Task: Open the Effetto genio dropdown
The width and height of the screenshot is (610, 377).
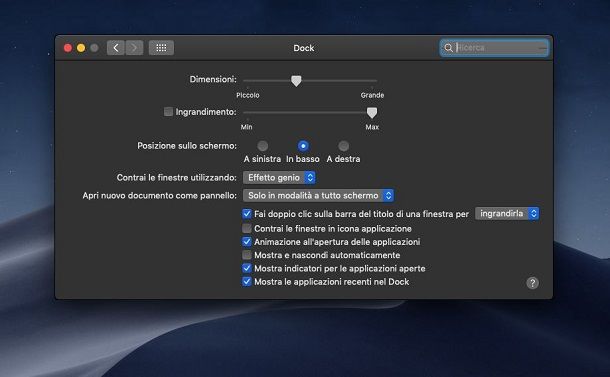Action: [x=279, y=177]
